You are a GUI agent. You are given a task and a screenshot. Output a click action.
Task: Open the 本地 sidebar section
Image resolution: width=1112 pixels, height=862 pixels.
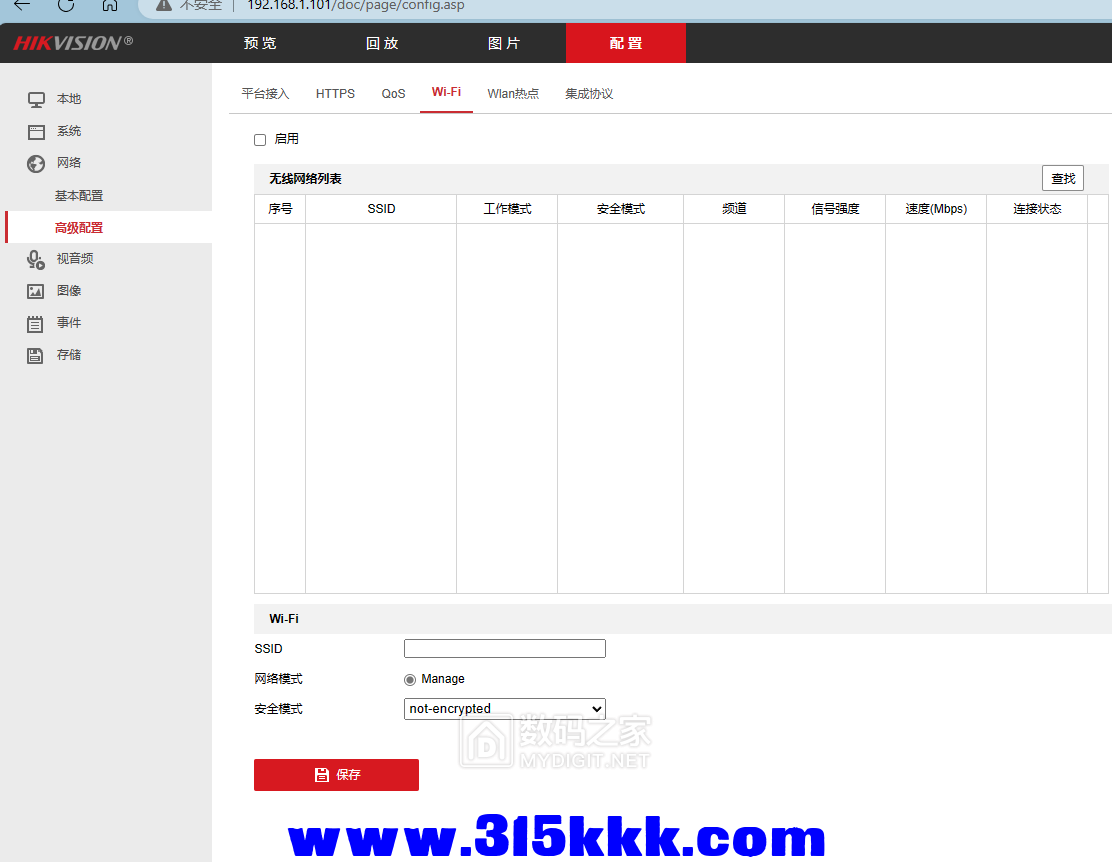tap(69, 99)
